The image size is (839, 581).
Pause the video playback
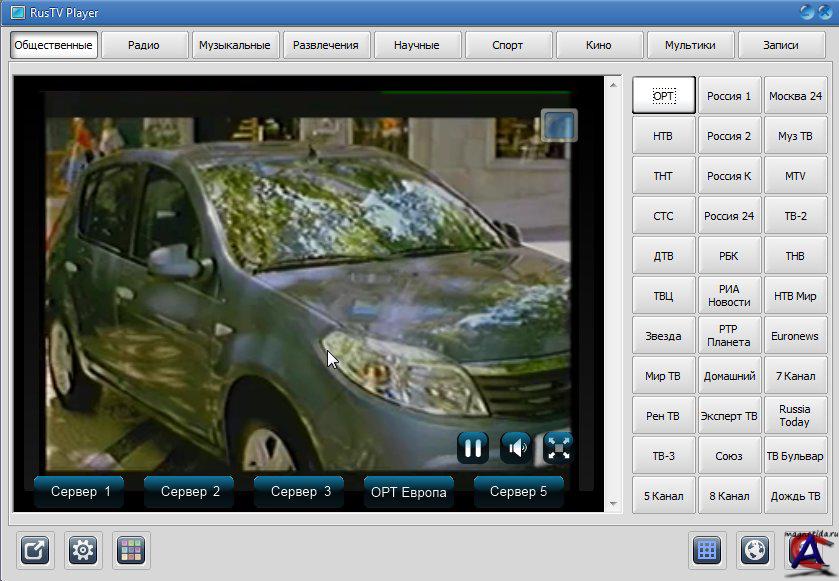(473, 448)
